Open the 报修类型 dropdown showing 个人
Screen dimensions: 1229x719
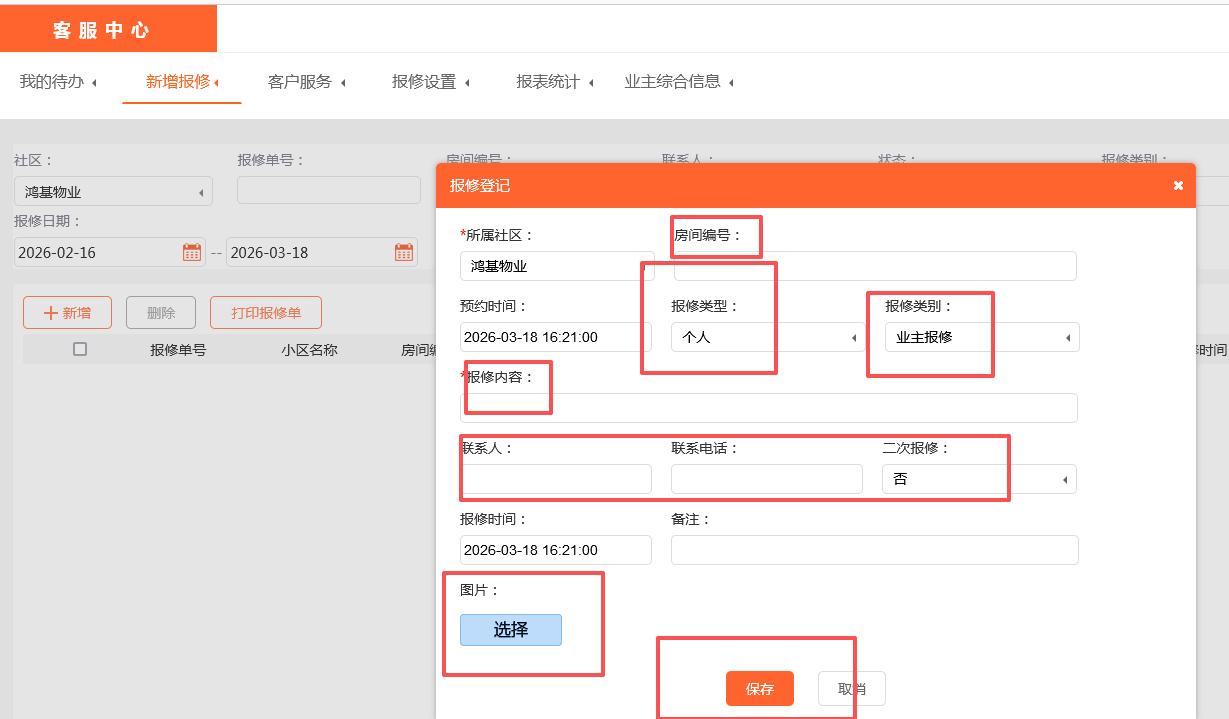pos(766,338)
